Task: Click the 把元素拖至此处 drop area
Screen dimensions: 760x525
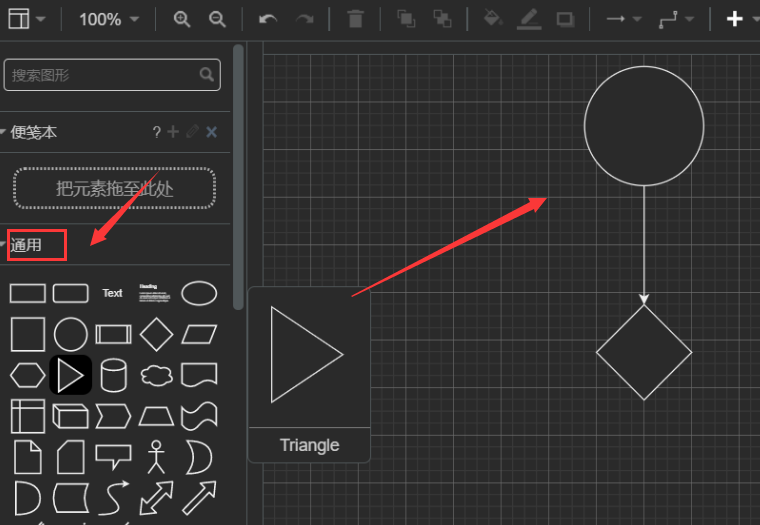Action: 114,188
